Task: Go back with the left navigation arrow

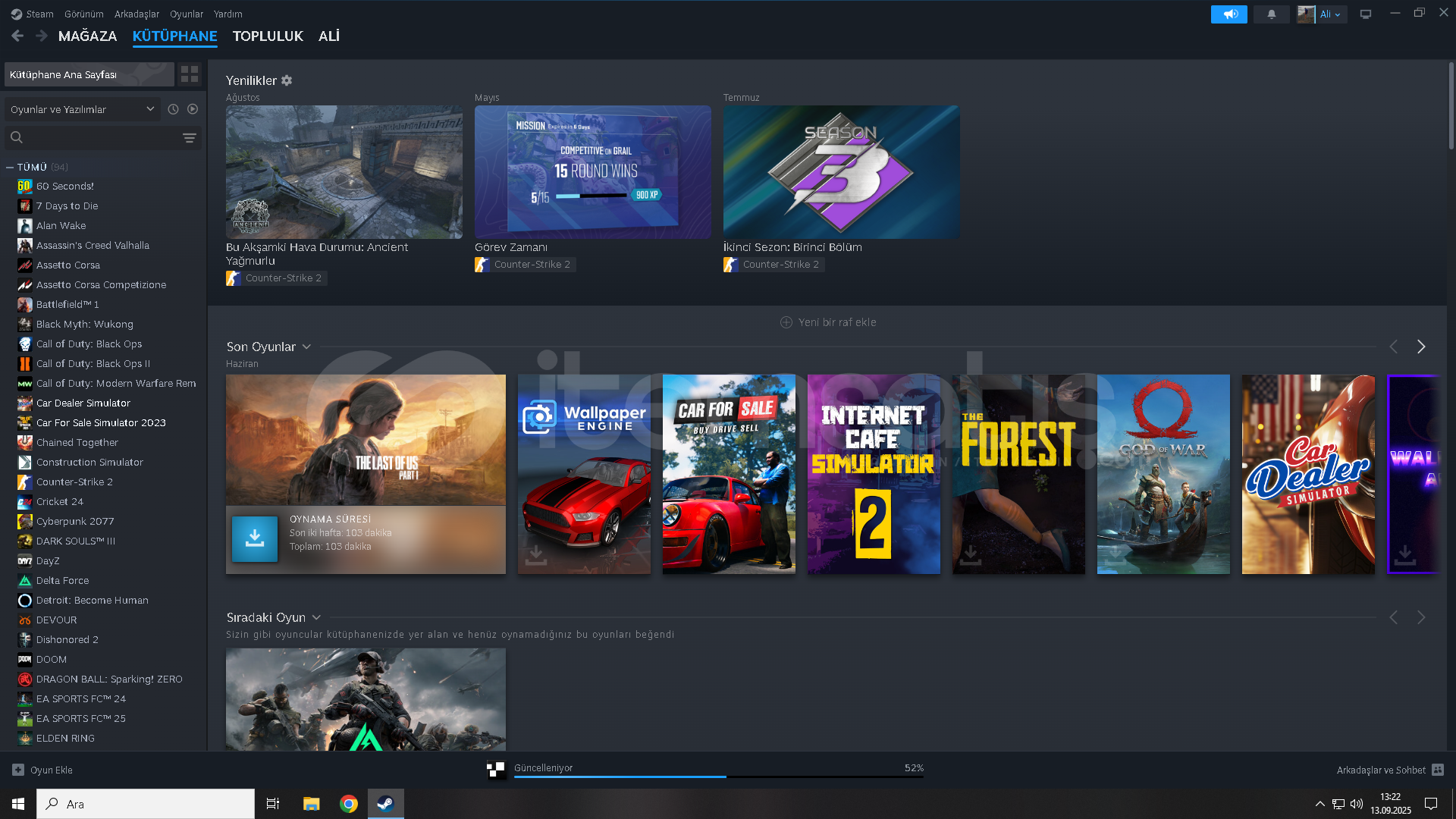Action: 17,36
